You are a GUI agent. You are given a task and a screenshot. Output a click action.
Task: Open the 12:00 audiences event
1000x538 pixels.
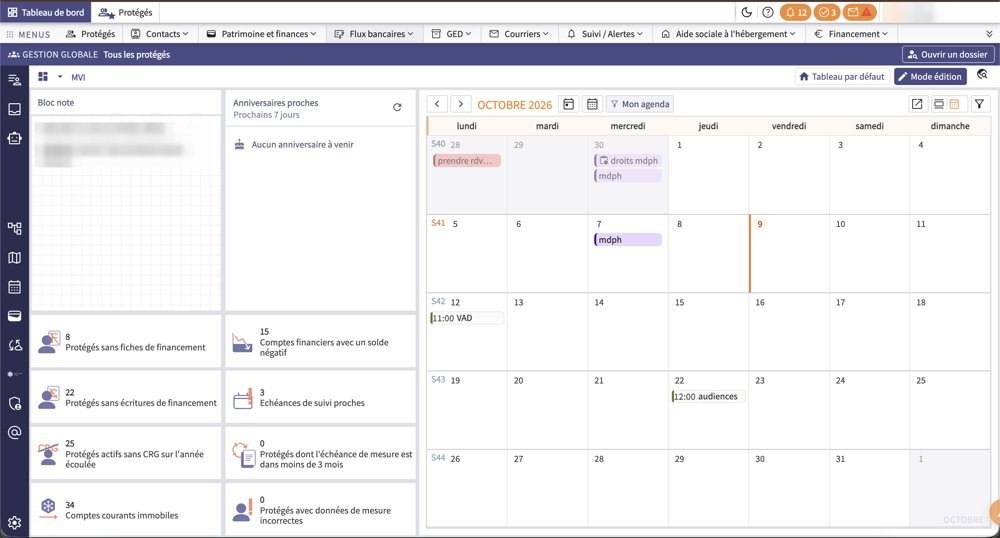[708, 396]
